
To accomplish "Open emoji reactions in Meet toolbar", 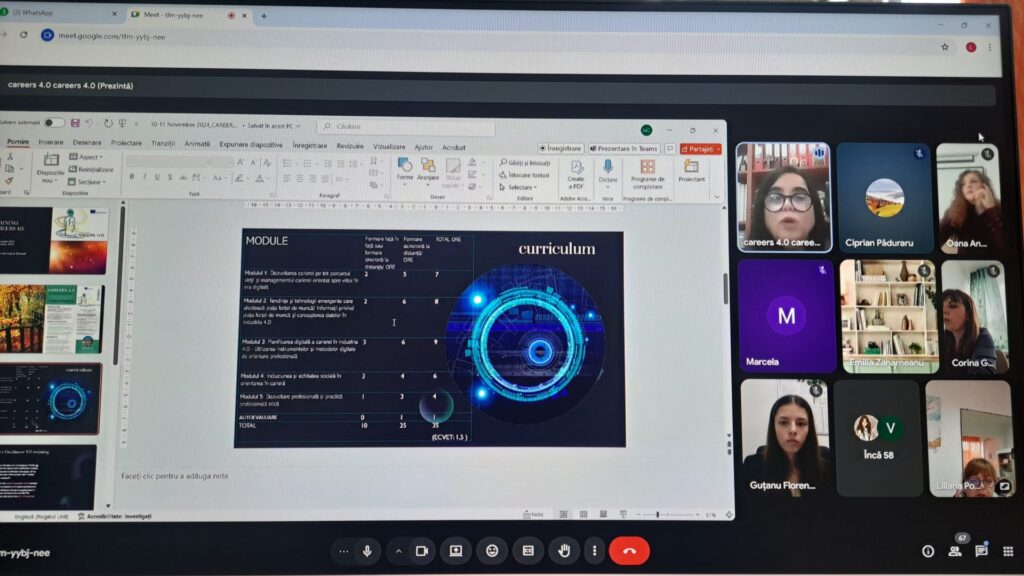I will point(492,551).
